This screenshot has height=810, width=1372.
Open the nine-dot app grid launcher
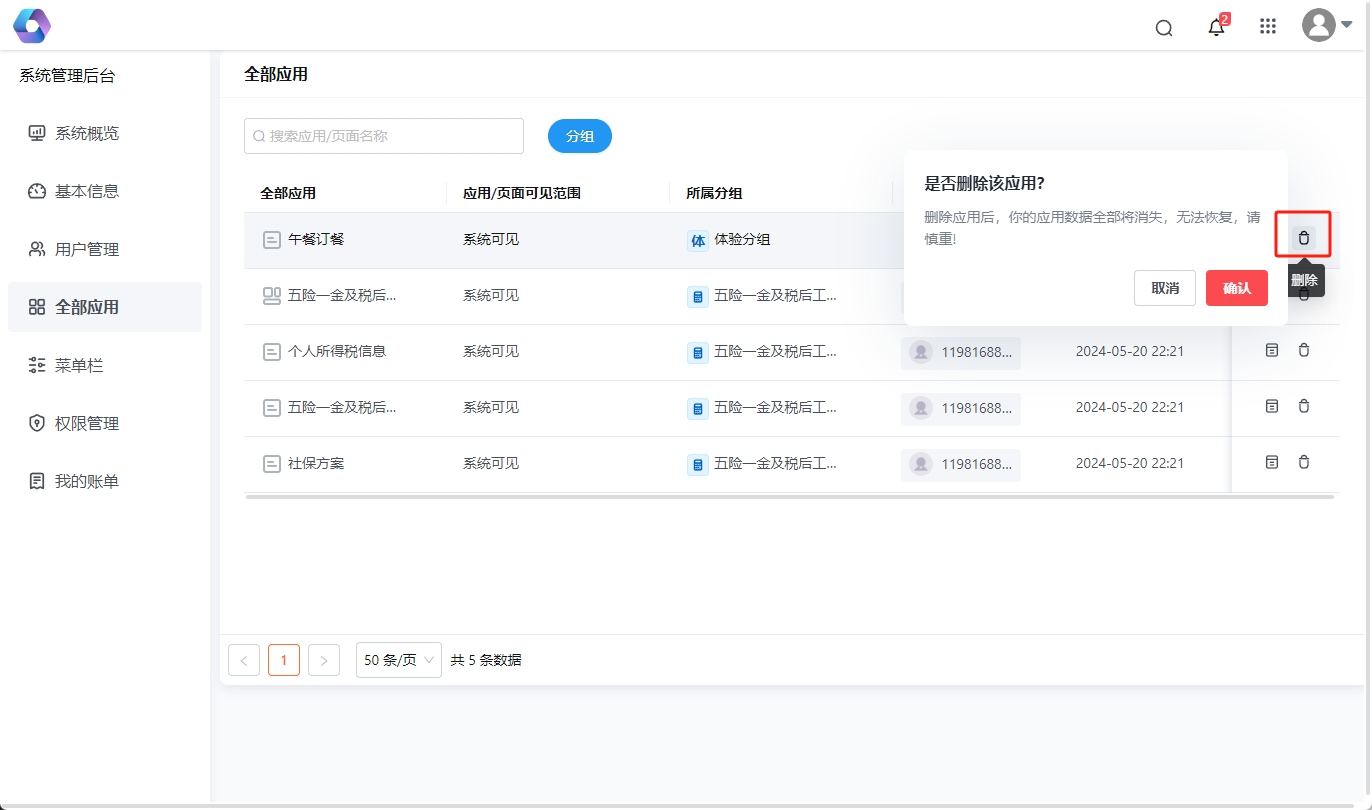pos(1268,27)
